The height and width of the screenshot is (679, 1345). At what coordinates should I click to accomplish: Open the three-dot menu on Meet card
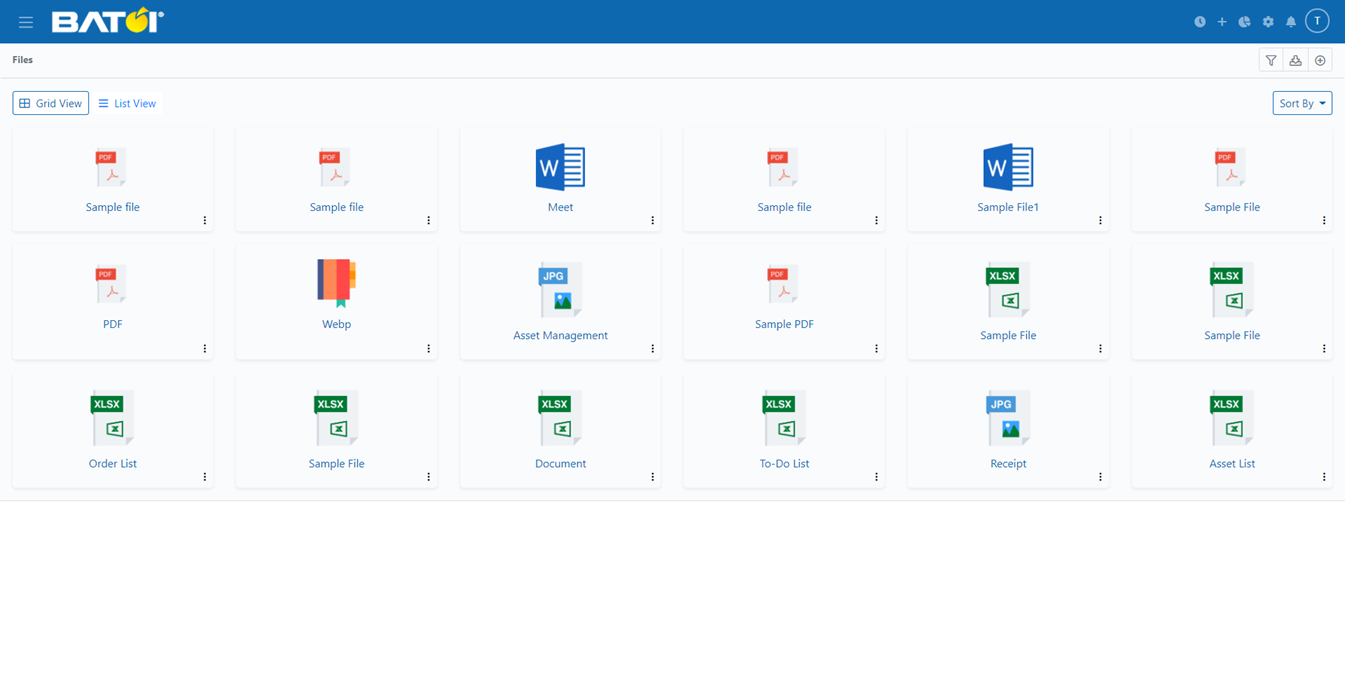pos(653,221)
